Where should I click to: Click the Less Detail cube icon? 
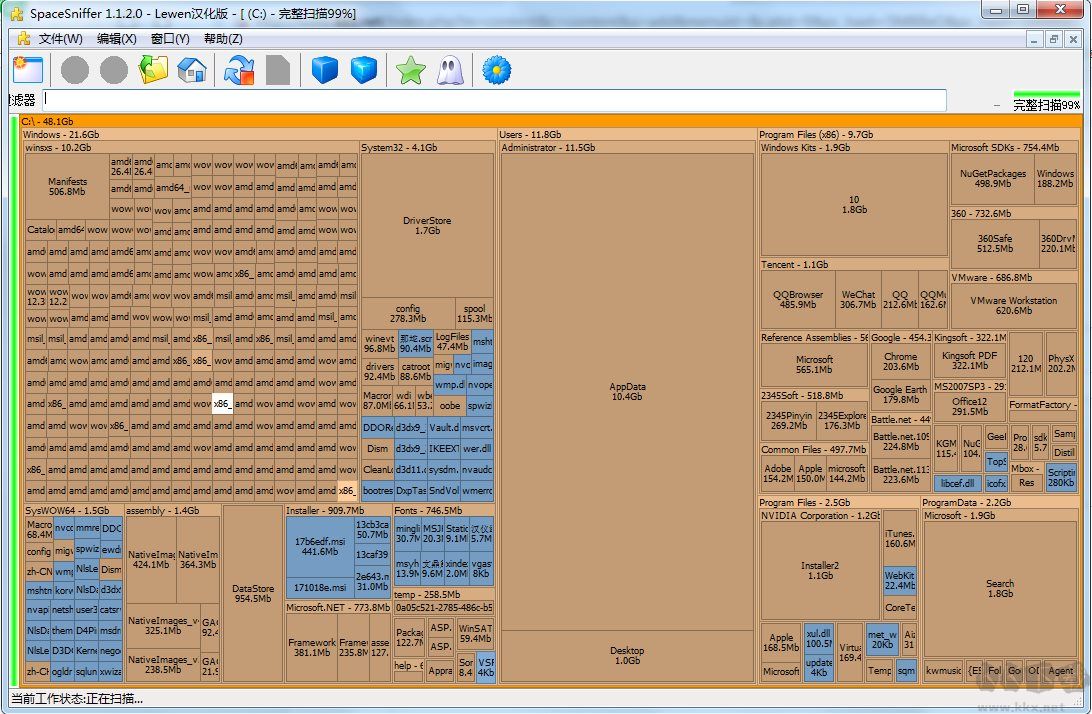click(325, 70)
